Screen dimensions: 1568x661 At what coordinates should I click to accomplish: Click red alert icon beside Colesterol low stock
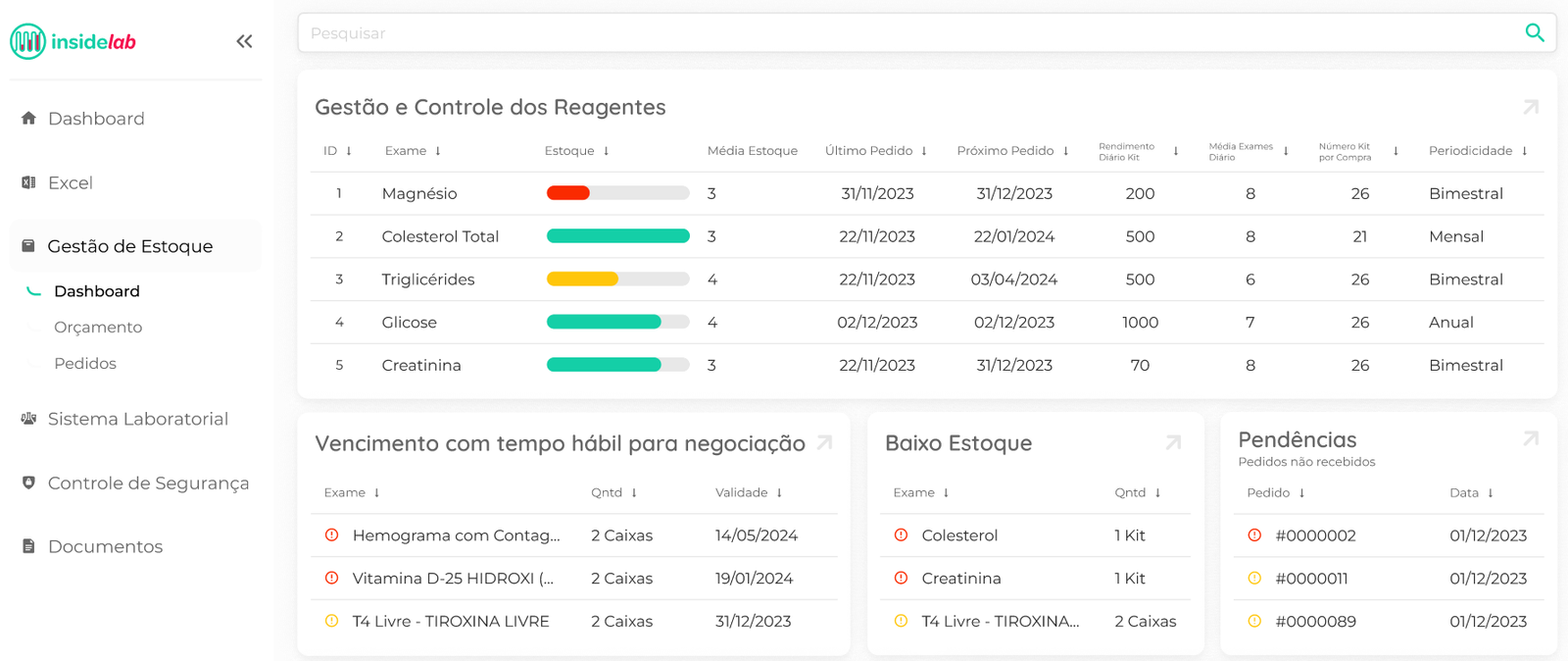tap(901, 534)
